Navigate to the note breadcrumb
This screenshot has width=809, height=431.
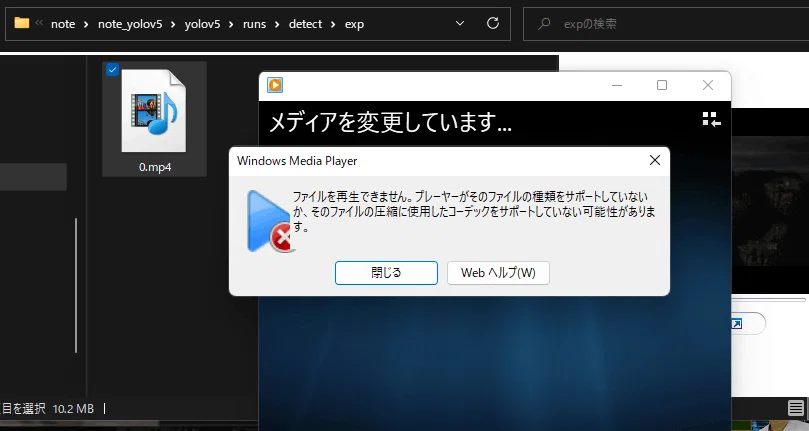(63, 24)
